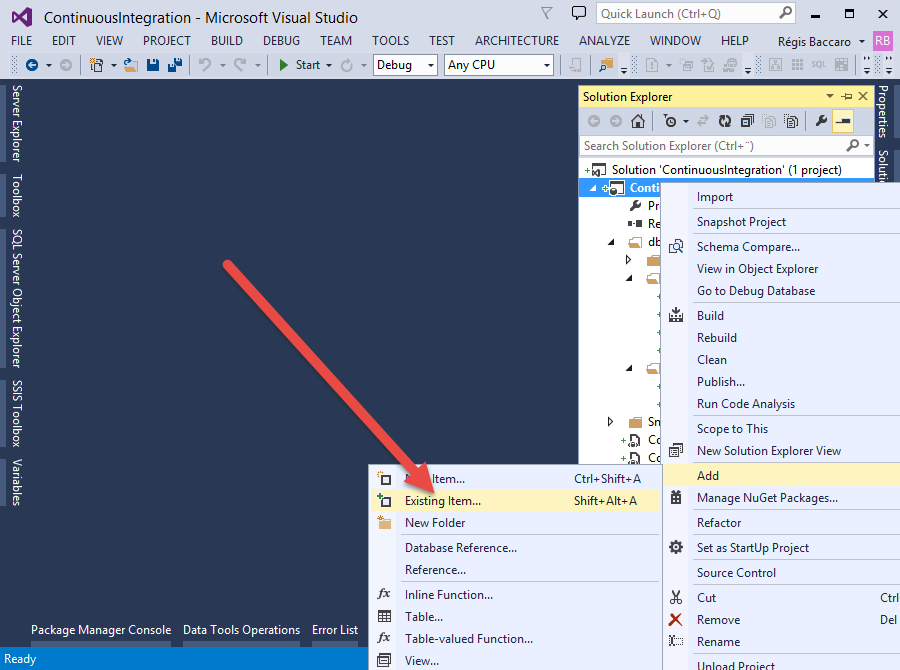Toggle Show All Files in Solution Explorer
Screen dimensions: 900x670
pos(792,121)
